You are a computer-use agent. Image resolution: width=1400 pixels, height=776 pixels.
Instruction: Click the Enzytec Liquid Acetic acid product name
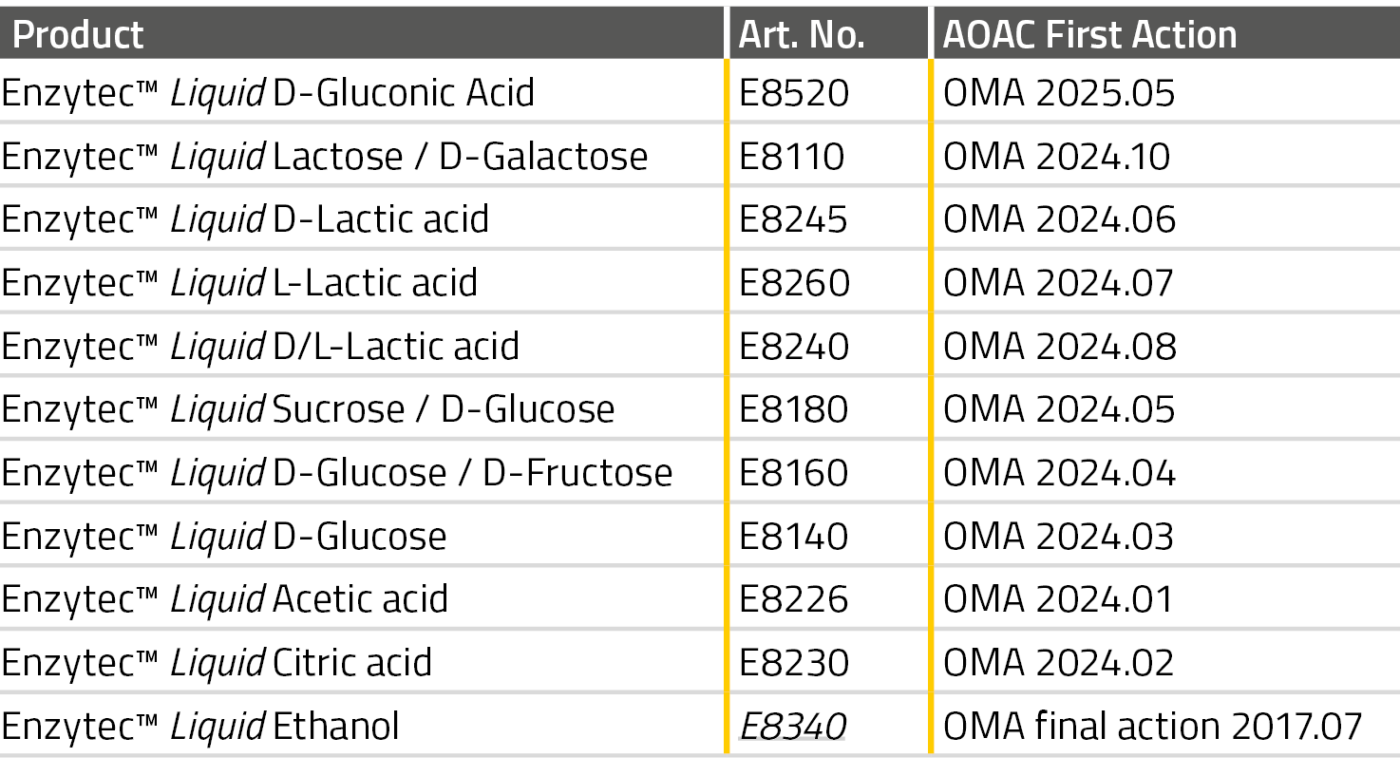point(223,599)
